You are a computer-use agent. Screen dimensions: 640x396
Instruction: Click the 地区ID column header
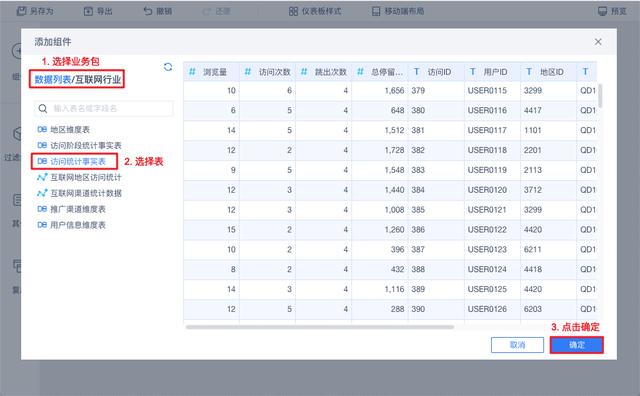pos(548,72)
